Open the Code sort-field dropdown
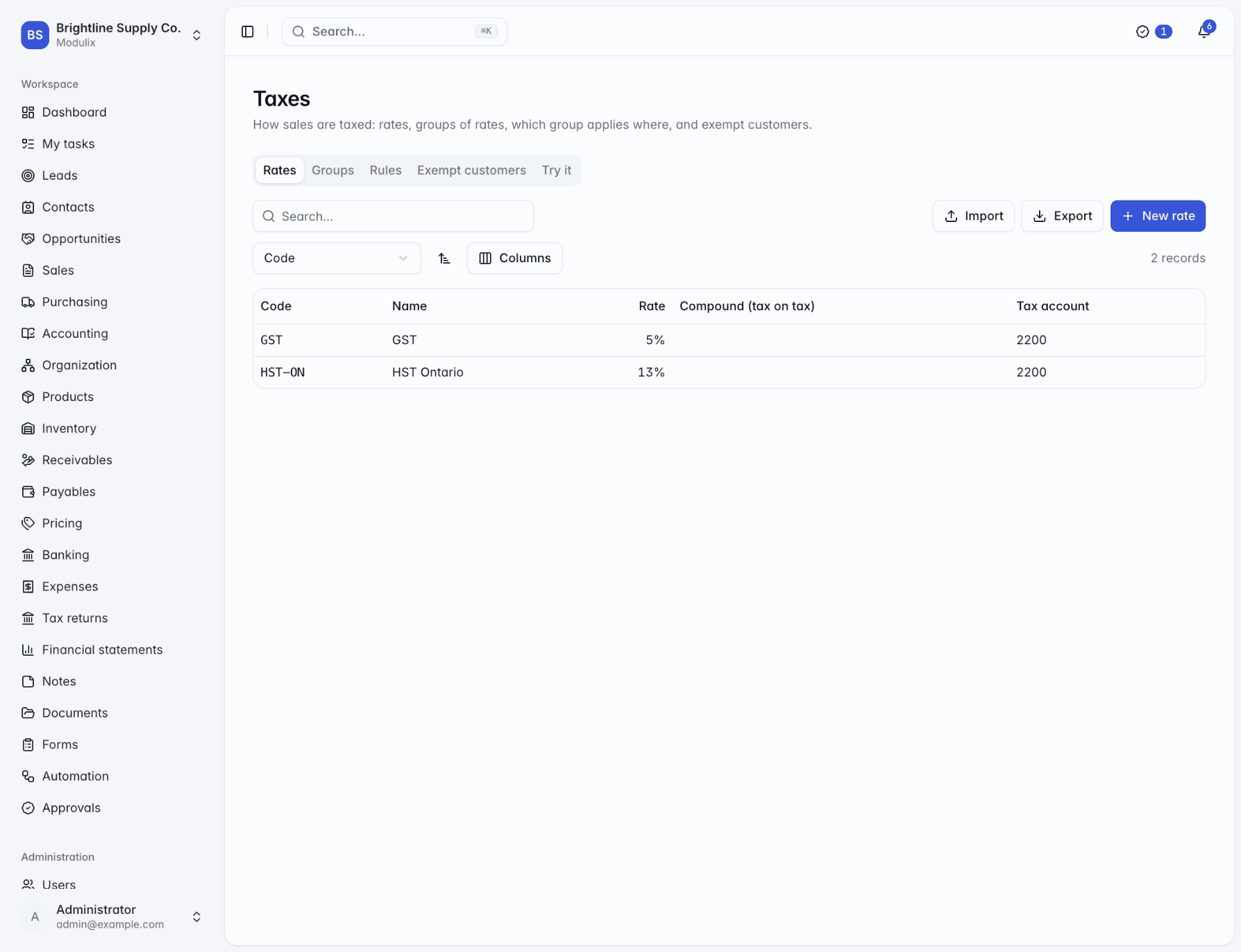This screenshot has width=1241, height=952. 337,258
